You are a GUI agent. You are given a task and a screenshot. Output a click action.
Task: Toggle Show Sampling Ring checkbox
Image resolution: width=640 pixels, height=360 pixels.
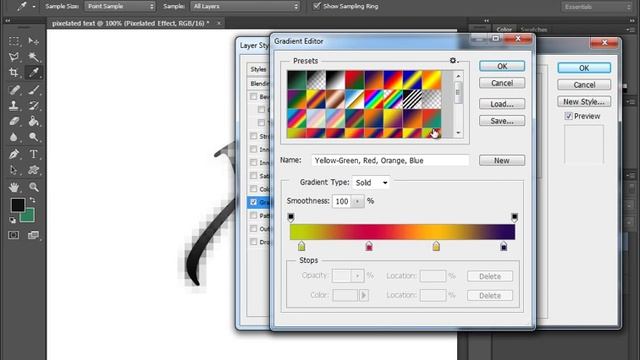coord(317,6)
